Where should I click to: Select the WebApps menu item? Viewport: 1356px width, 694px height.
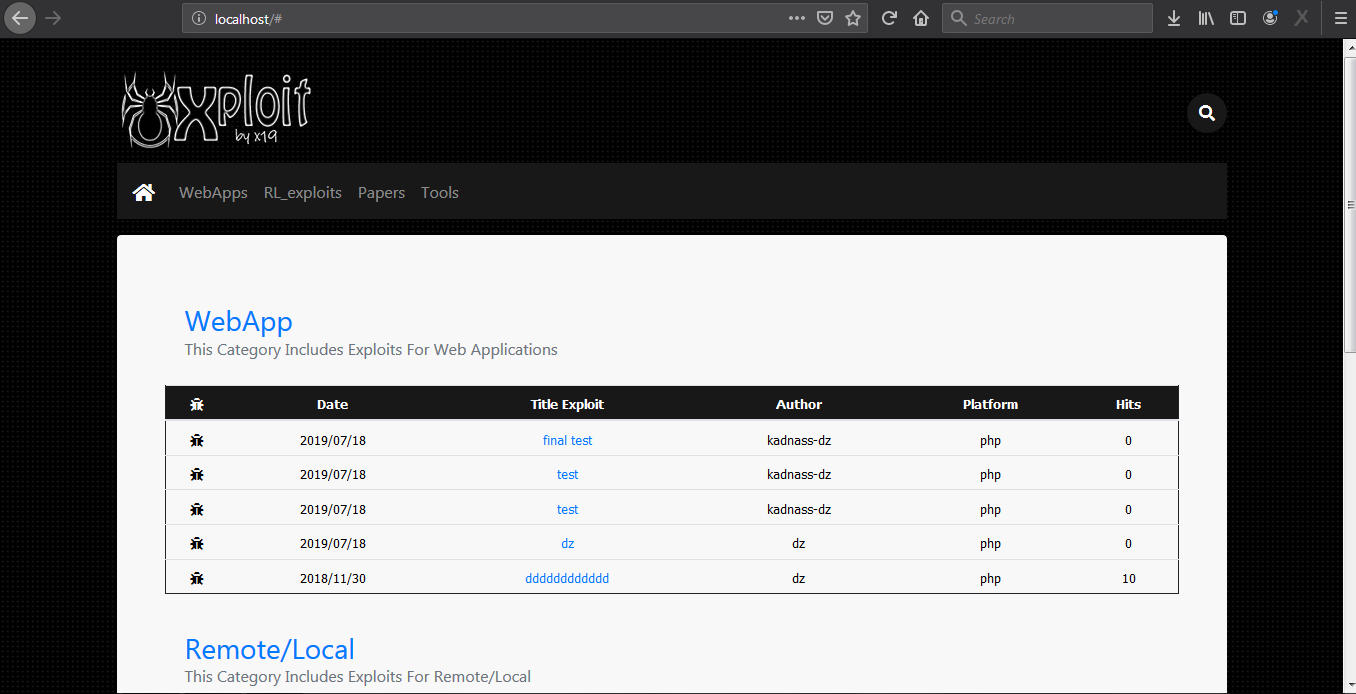pyautogui.click(x=213, y=192)
